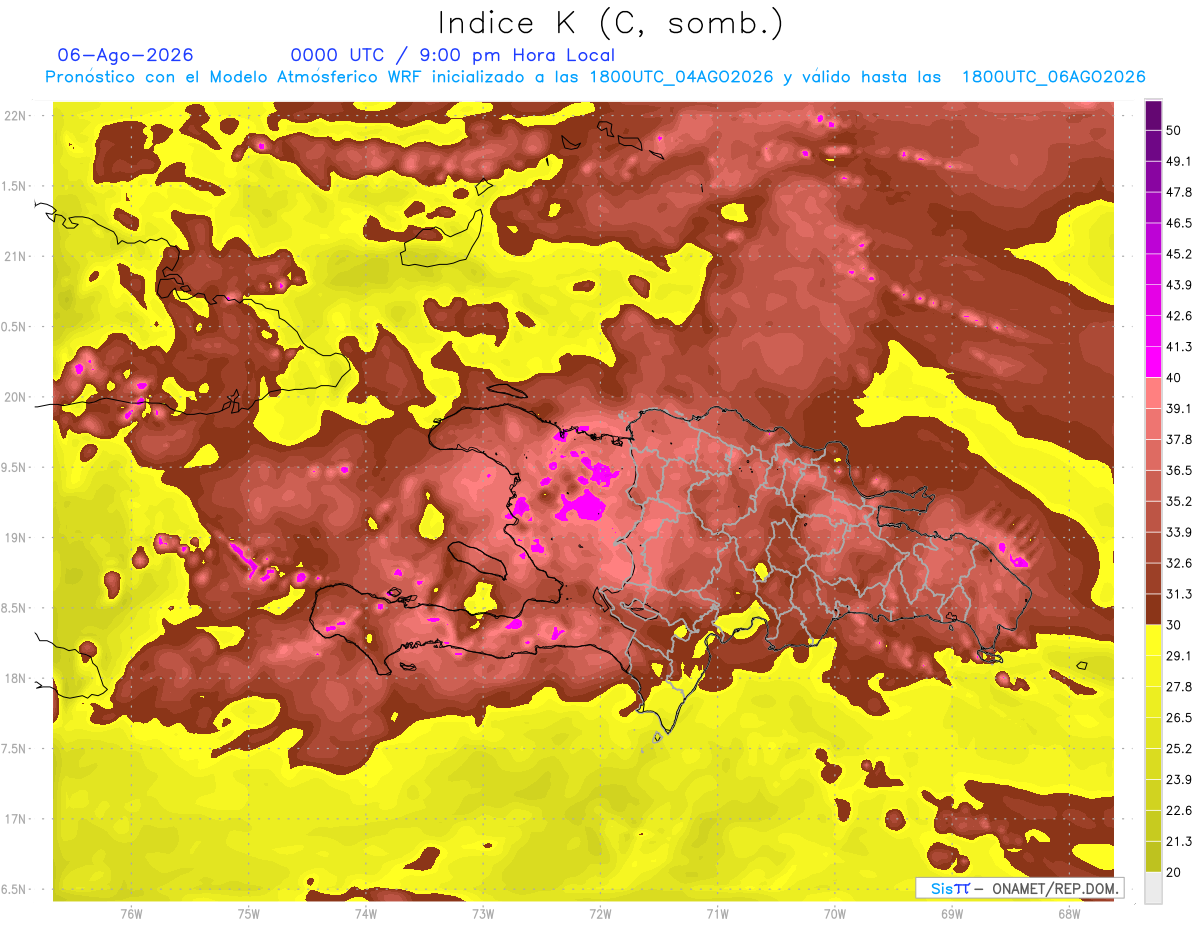Image resolution: width=1200 pixels, height=927 pixels.
Task: Select the longitude axis label "68W"
Action: 1069,913
